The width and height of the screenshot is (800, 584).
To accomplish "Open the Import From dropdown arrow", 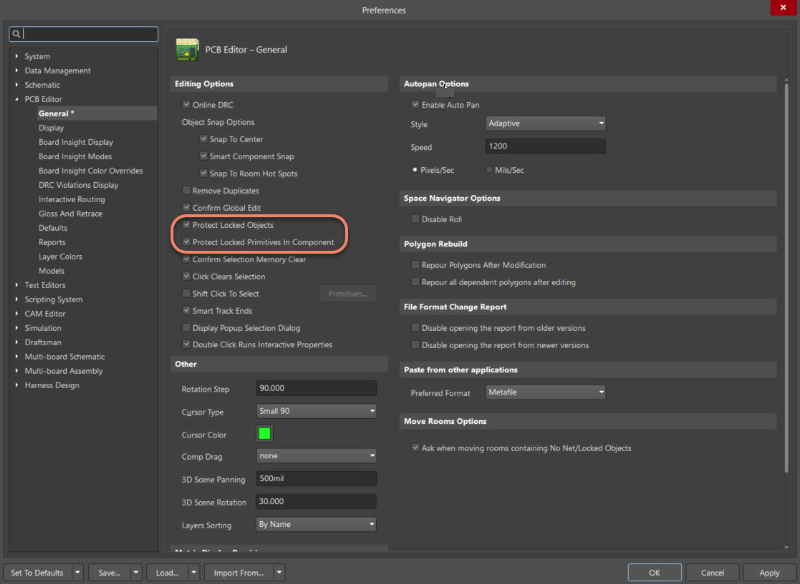I will tap(279, 572).
